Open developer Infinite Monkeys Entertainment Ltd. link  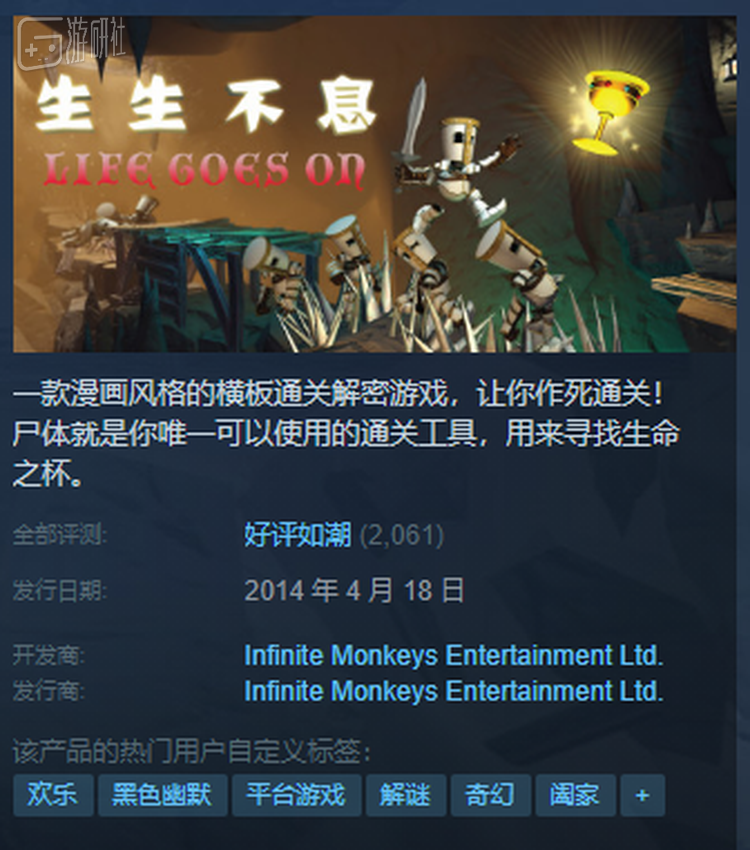pos(454,655)
